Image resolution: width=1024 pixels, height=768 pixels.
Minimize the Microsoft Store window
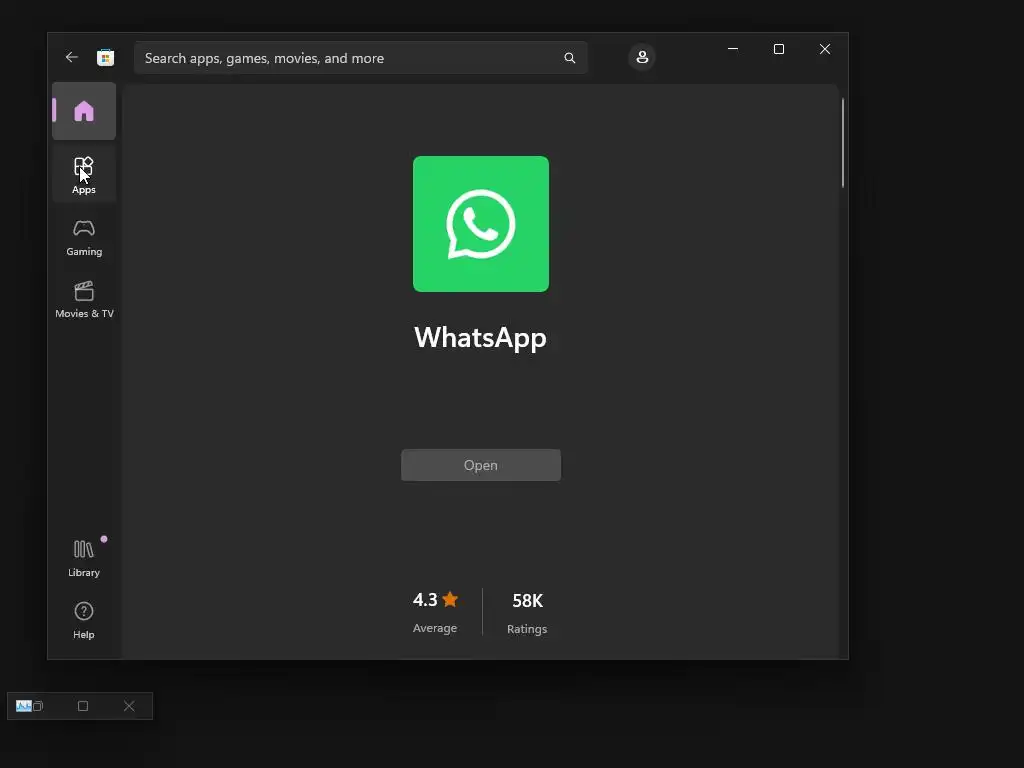[x=733, y=49]
